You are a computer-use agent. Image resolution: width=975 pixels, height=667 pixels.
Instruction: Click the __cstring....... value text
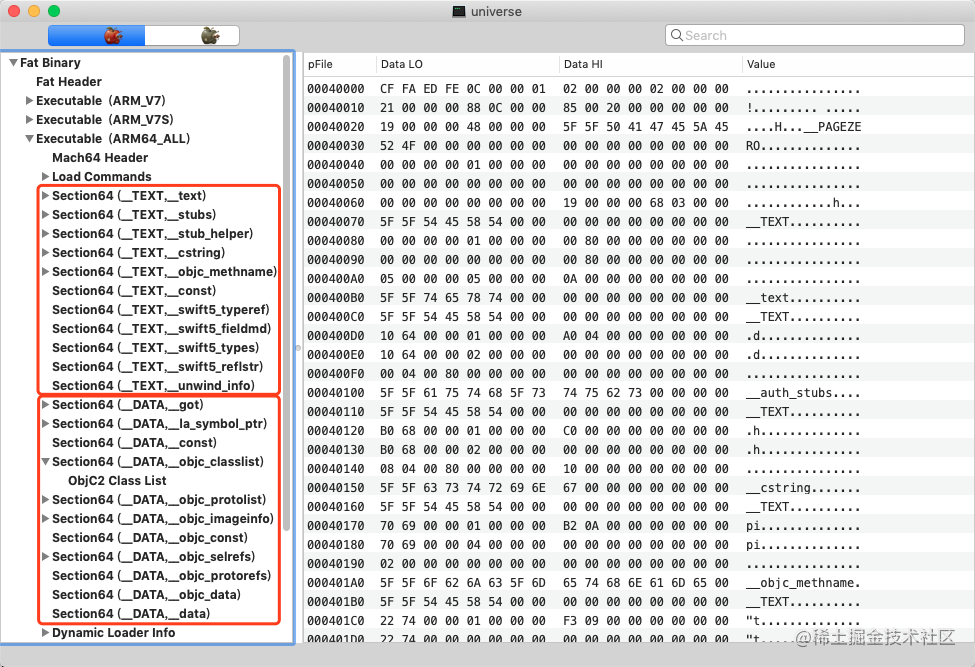pyautogui.click(x=803, y=488)
